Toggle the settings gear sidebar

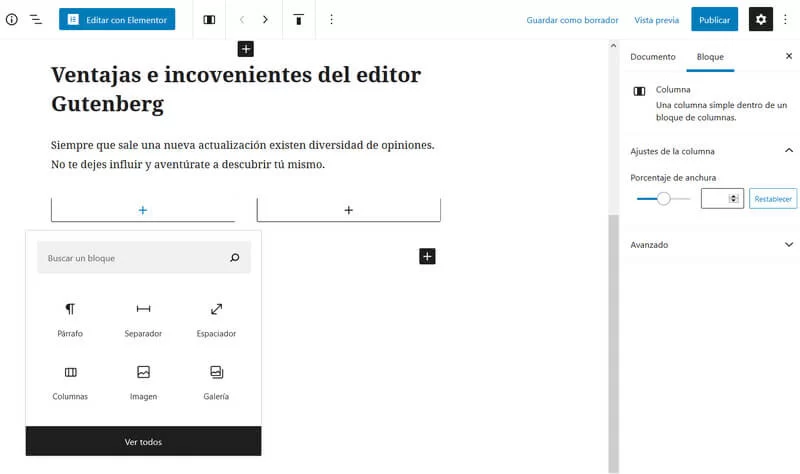tap(761, 19)
